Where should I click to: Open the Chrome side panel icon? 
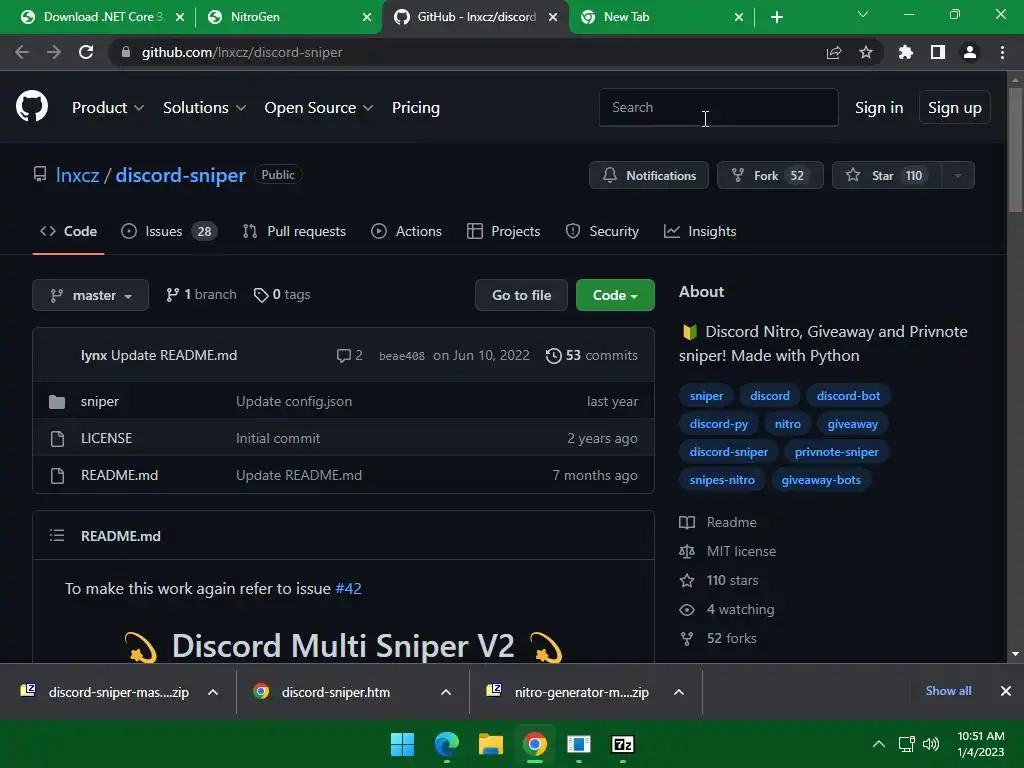click(938, 52)
